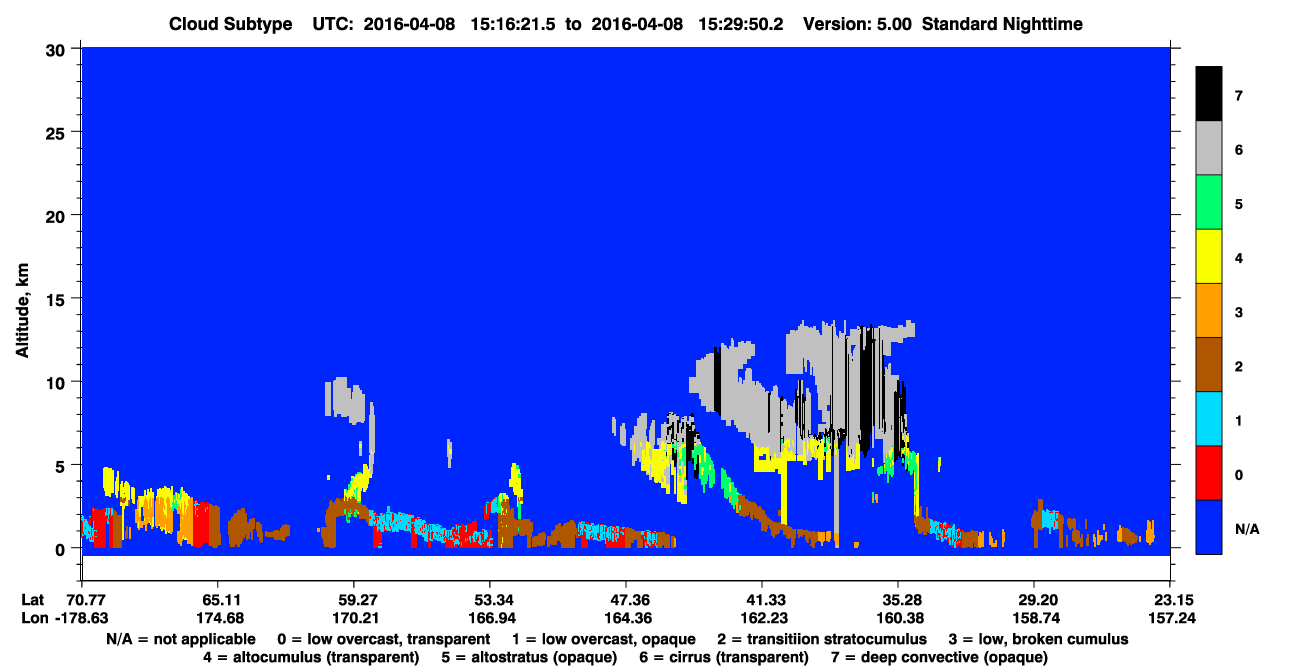The height and width of the screenshot is (667, 1300).
Task: Click the orange colorbar segment labeled 3
Action: pyautogui.click(x=1208, y=310)
